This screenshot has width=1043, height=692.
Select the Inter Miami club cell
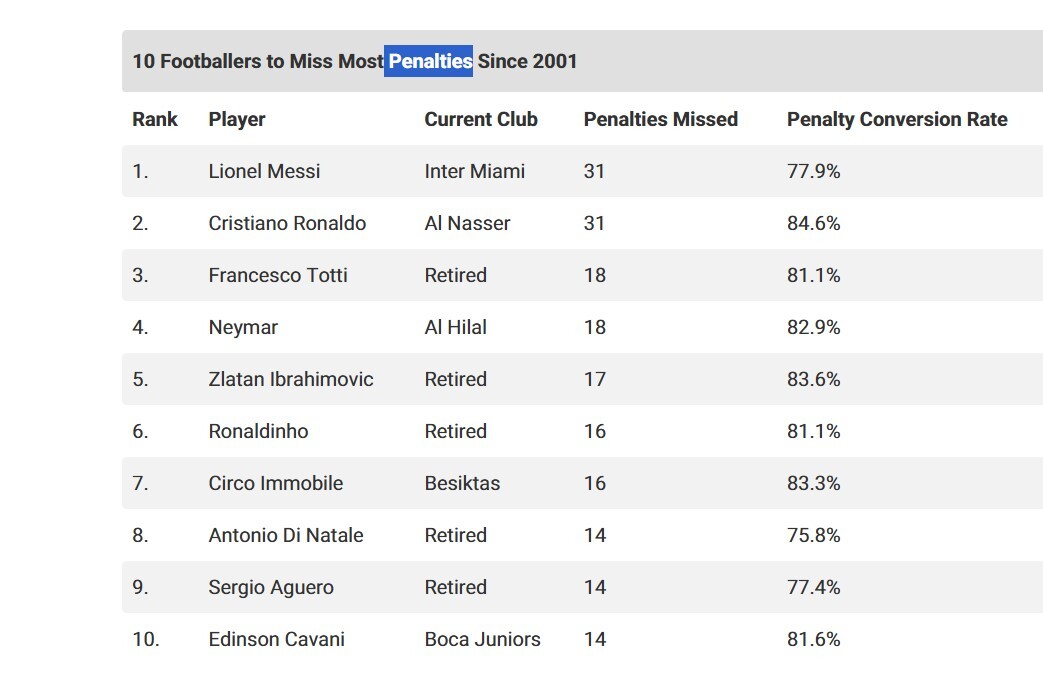tap(474, 171)
